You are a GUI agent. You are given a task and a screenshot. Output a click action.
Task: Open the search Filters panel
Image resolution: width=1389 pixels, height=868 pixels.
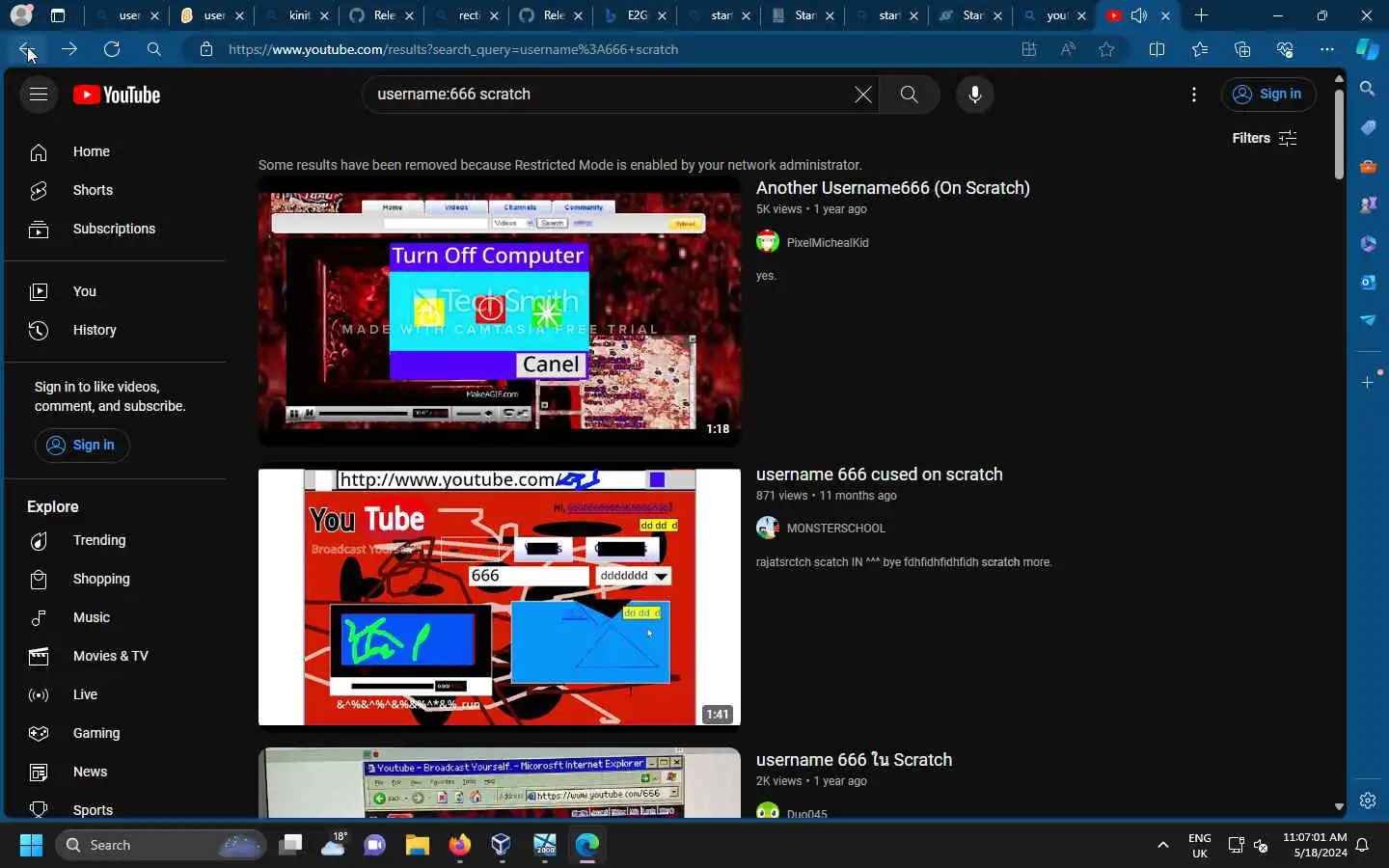(1265, 138)
